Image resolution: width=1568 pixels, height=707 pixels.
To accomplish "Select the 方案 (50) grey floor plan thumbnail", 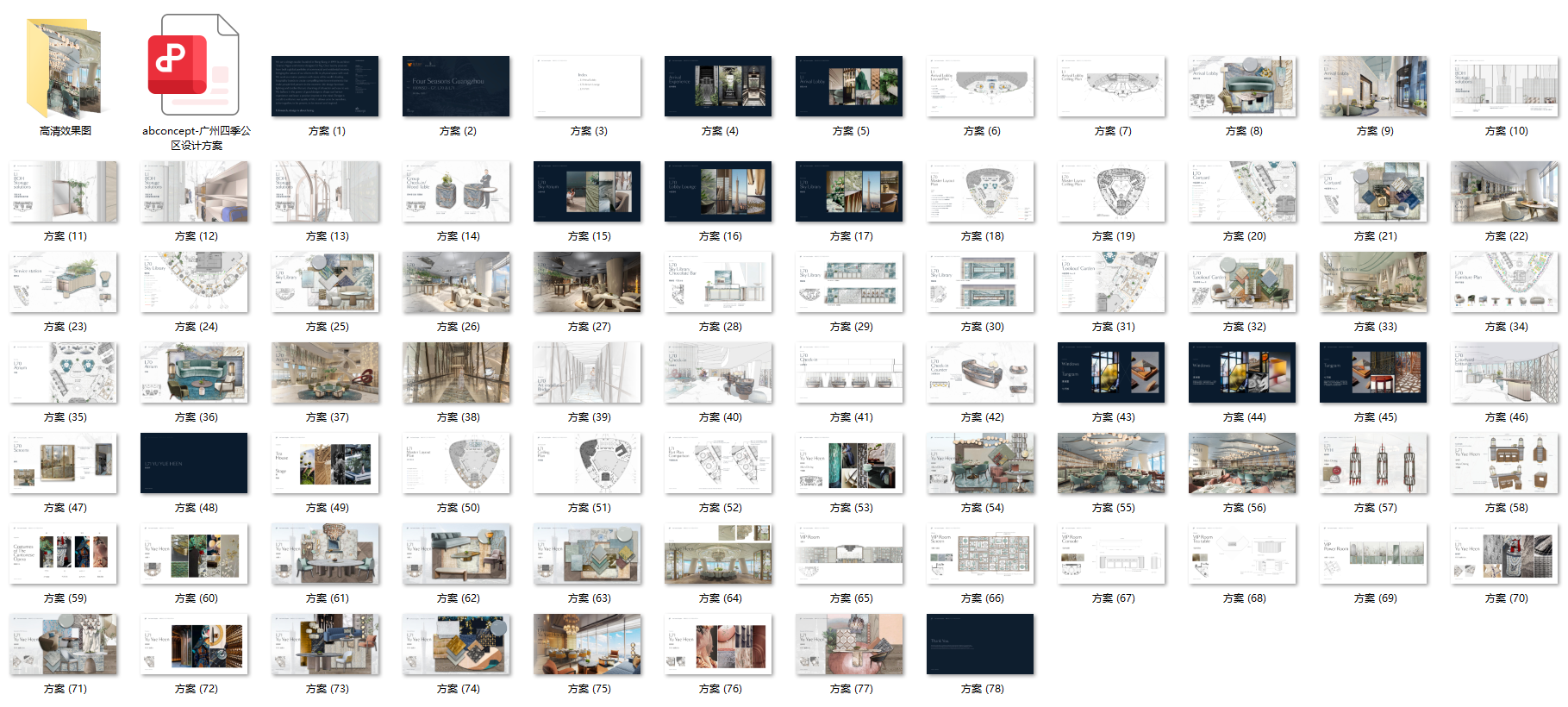I will (x=456, y=463).
